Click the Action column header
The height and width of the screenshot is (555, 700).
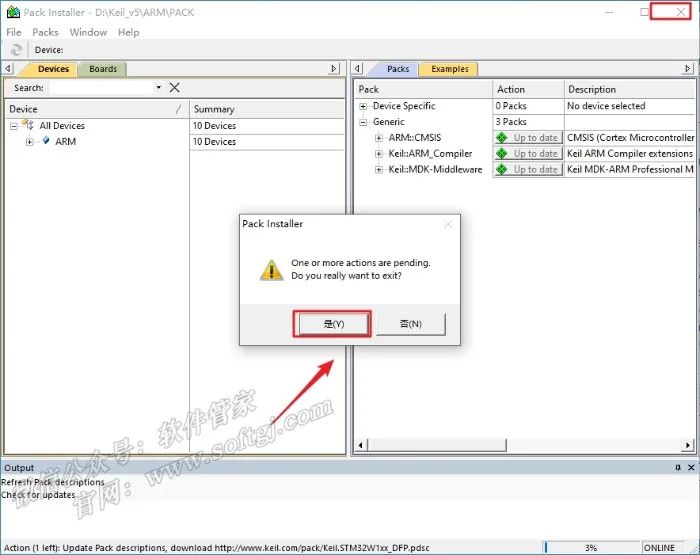(x=529, y=89)
